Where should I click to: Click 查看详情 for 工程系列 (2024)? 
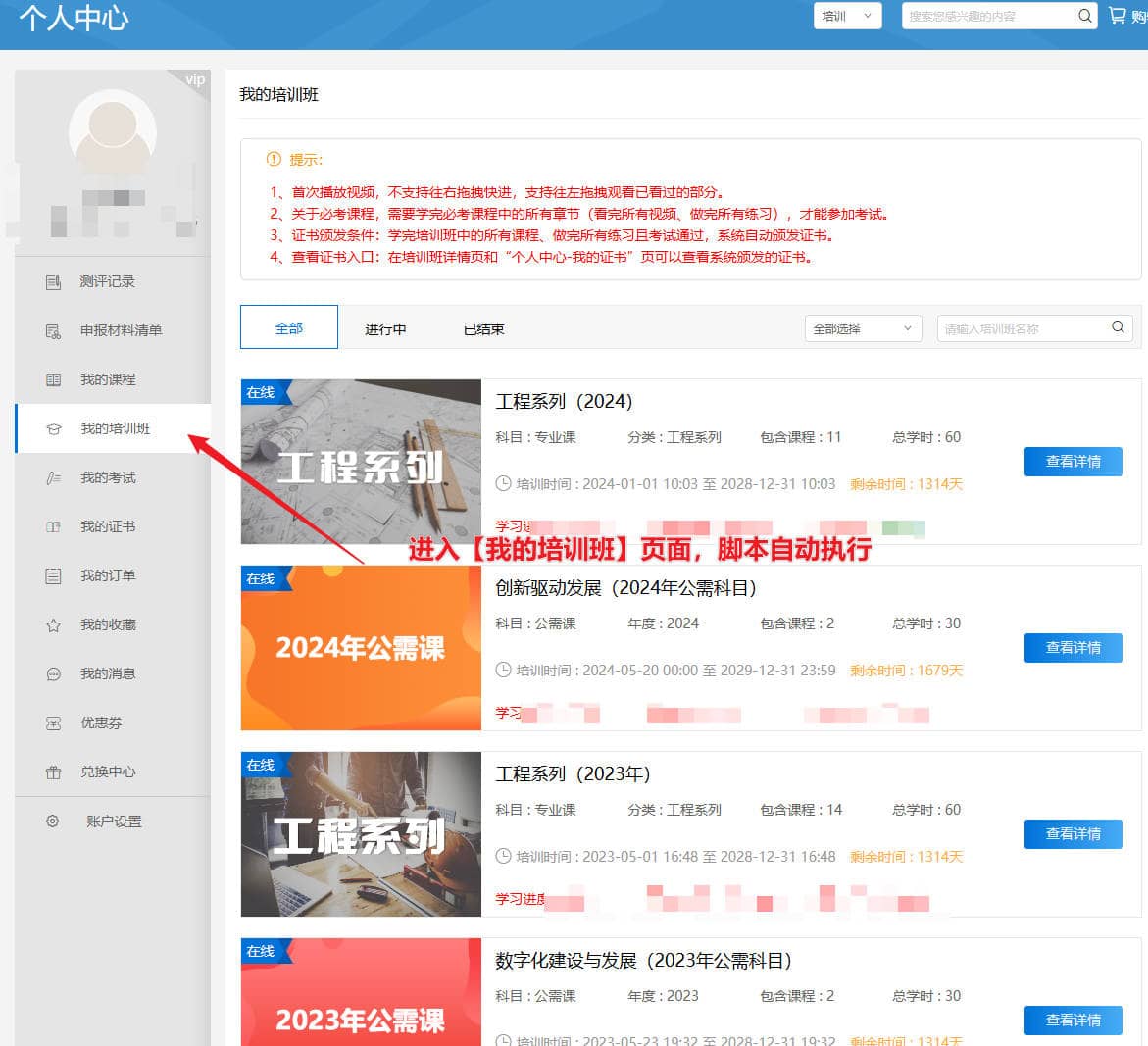(1073, 462)
